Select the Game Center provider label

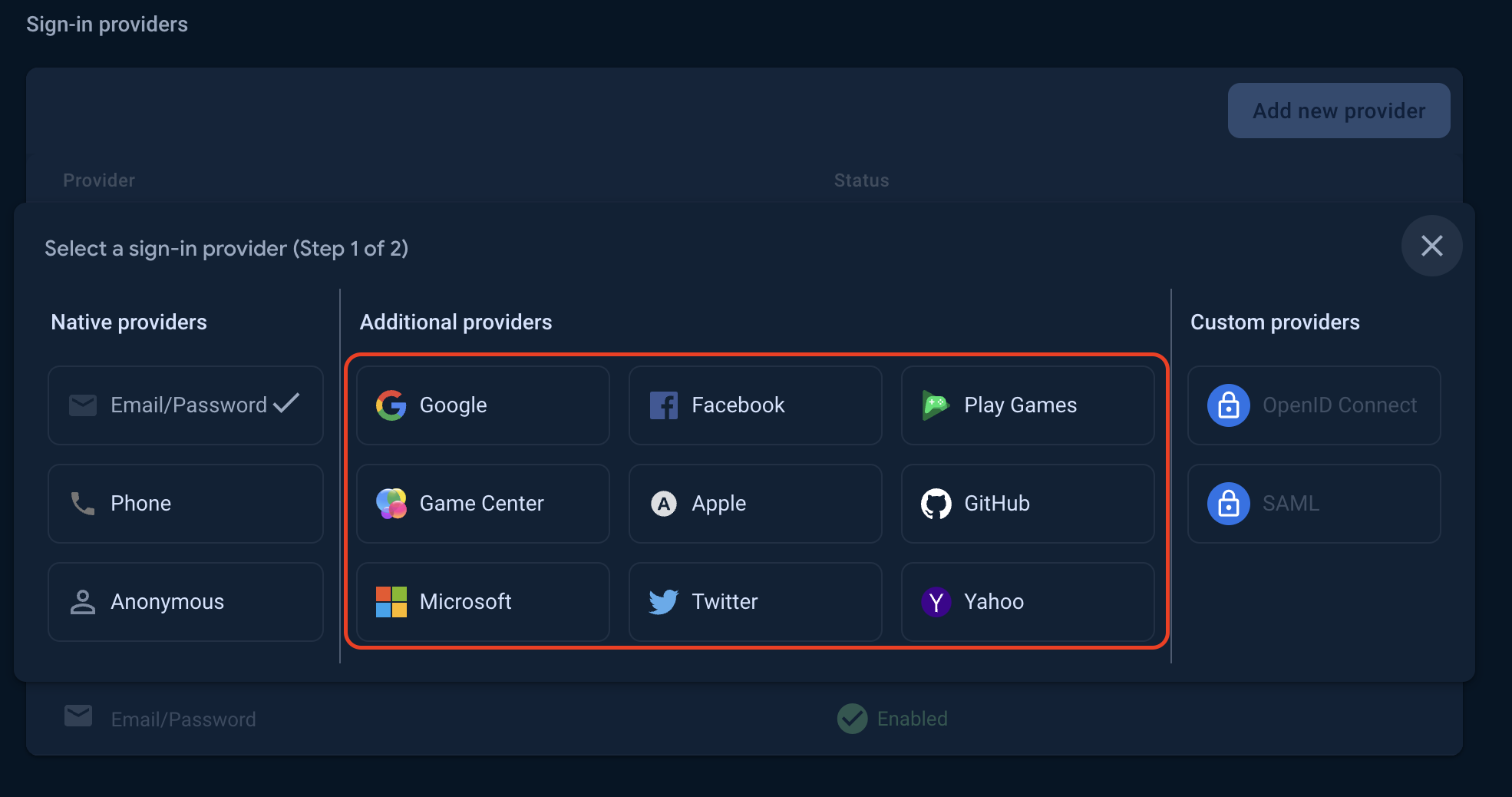coord(481,504)
